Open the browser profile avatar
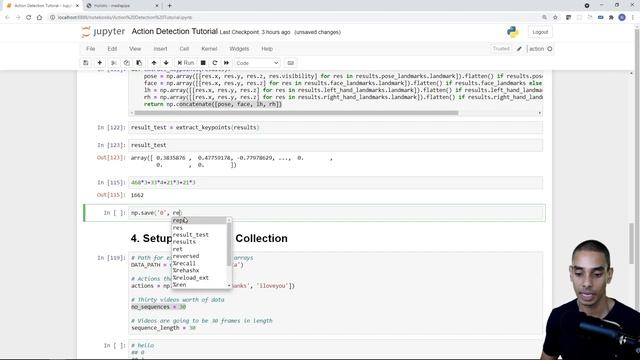Image resolution: width=640 pixels, height=360 pixels. coord(622,18)
